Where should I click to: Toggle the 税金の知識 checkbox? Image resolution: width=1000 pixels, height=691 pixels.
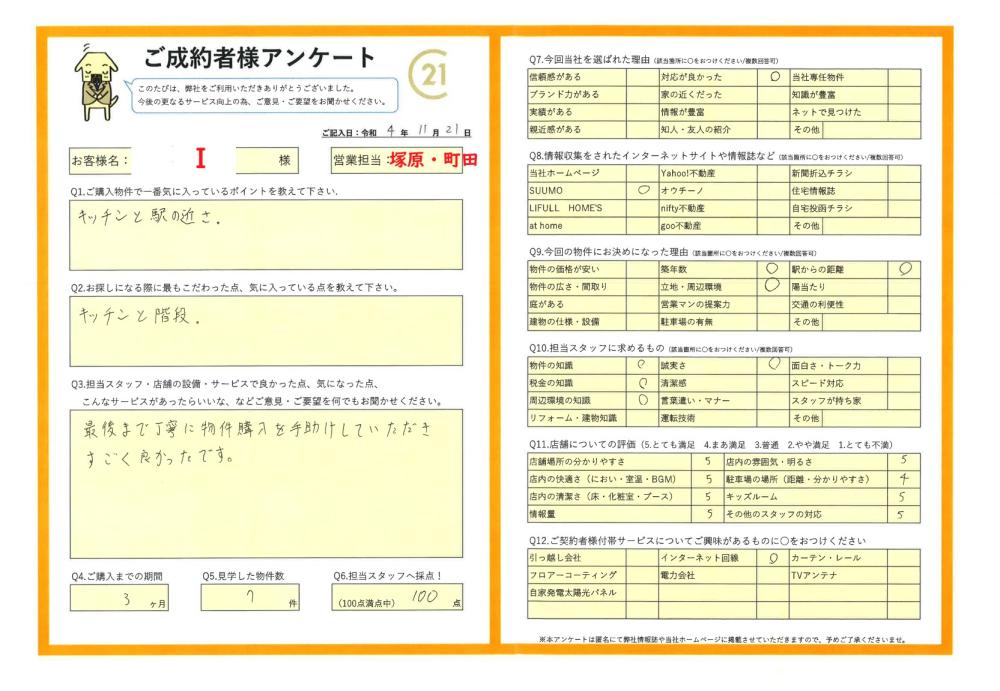(642, 382)
